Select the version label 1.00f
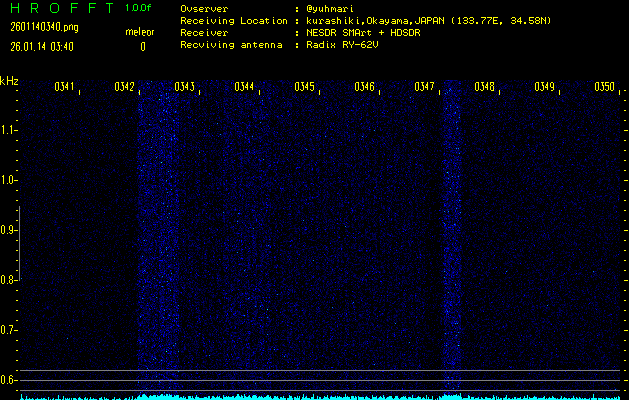 pyautogui.click(x=138, y=8)
